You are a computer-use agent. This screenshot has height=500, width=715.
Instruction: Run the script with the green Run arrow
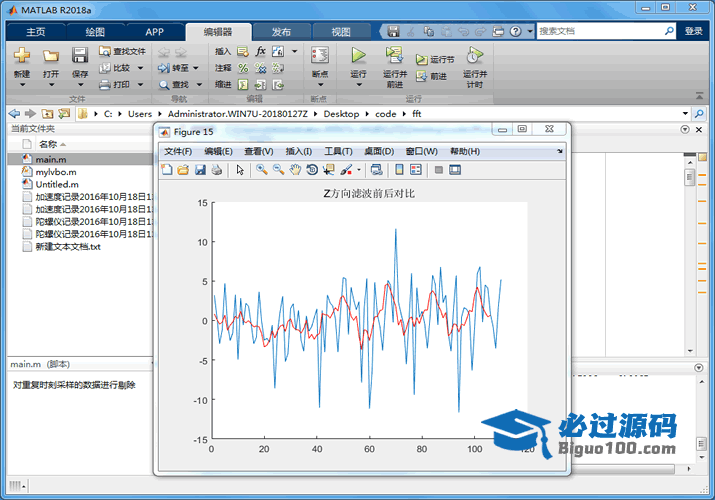(x=358, y=55)
